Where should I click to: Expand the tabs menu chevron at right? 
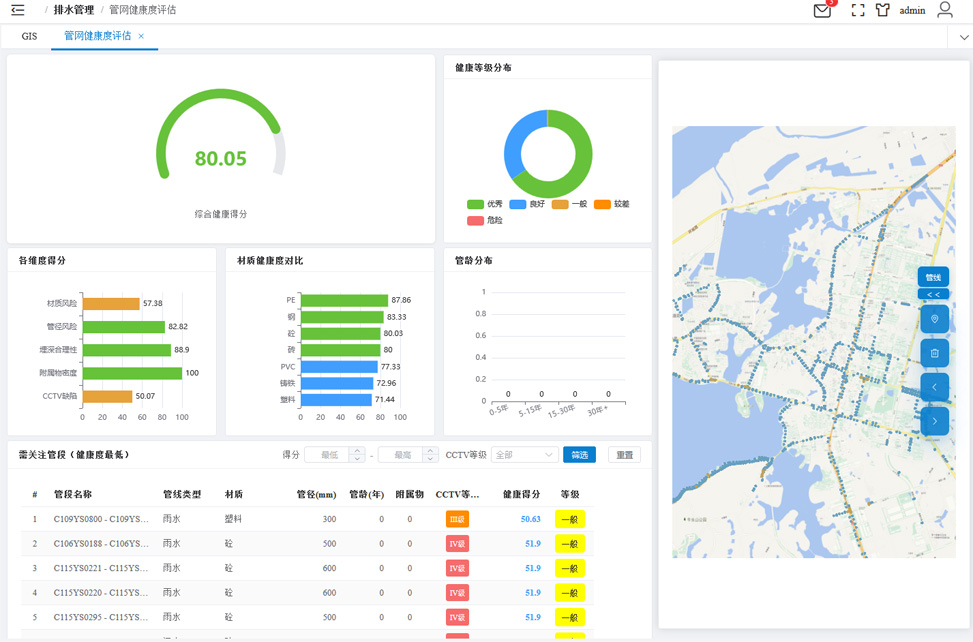964,37
